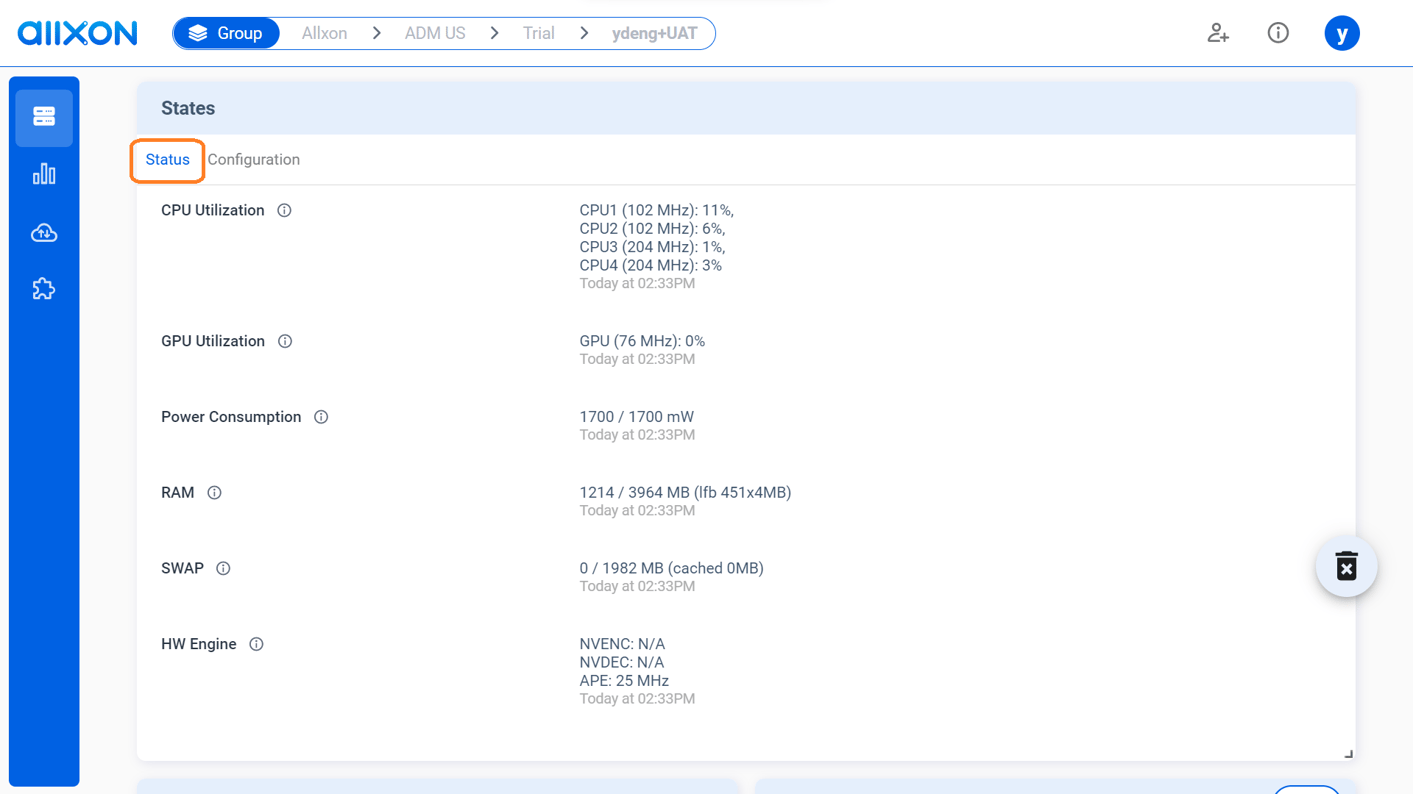Click the floating trash delete button
1413x794 pixels.
point(1346,567)
